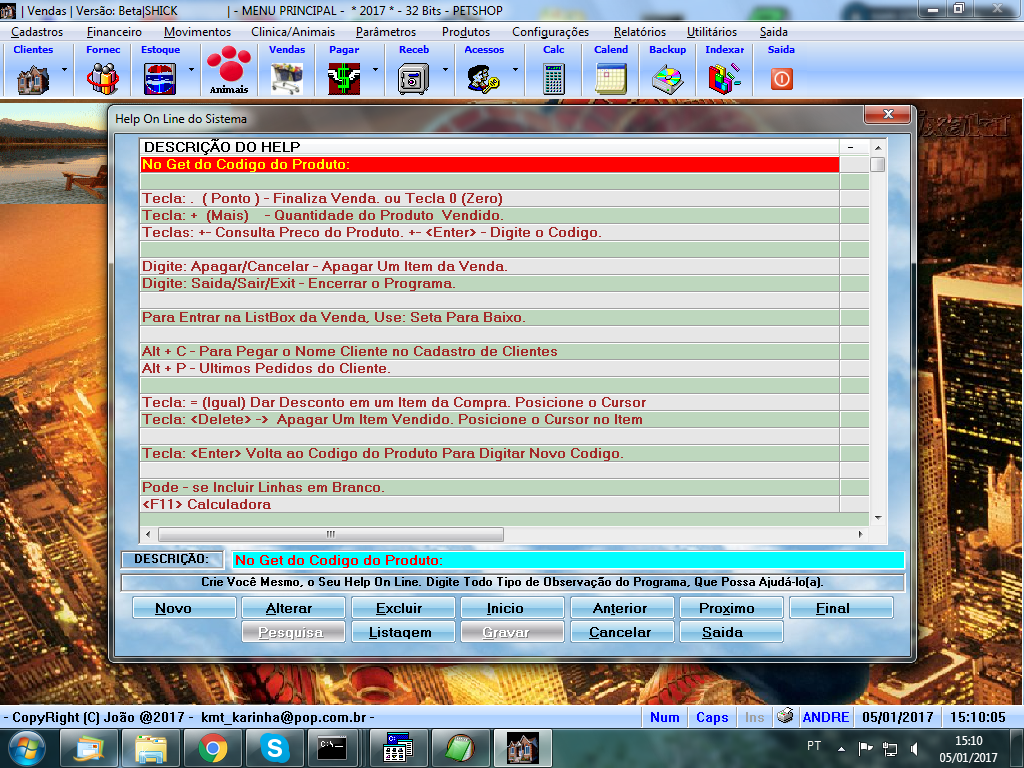Expand the Receb dropdown arrow

[x=445, y=69]
